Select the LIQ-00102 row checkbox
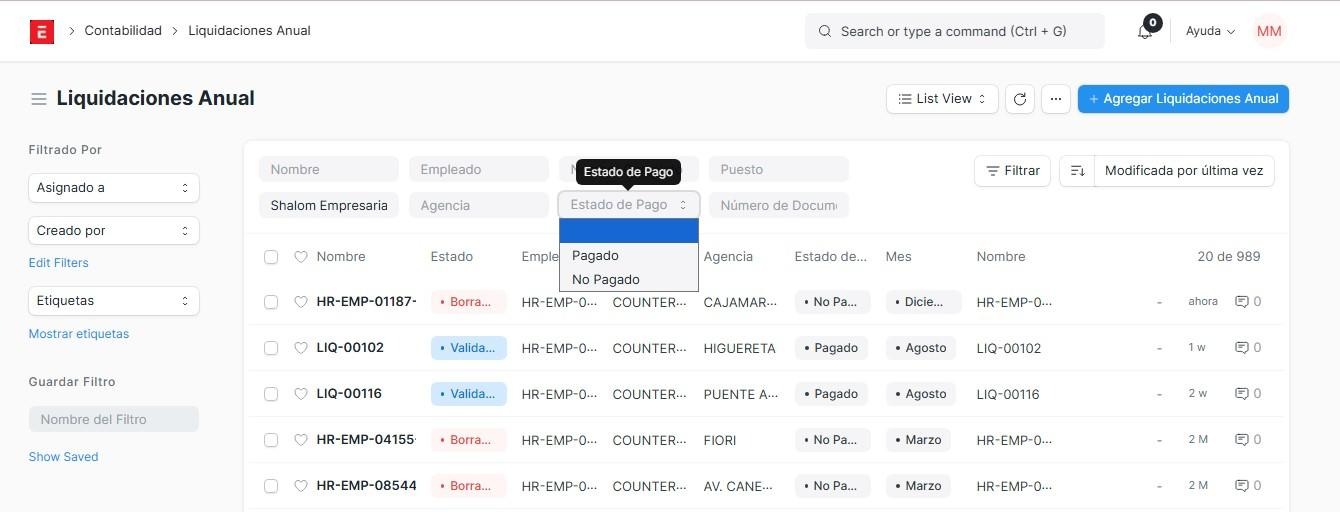Image resolution: width=1340 pixels, height=512 pixels. click(x=271, y=348)
